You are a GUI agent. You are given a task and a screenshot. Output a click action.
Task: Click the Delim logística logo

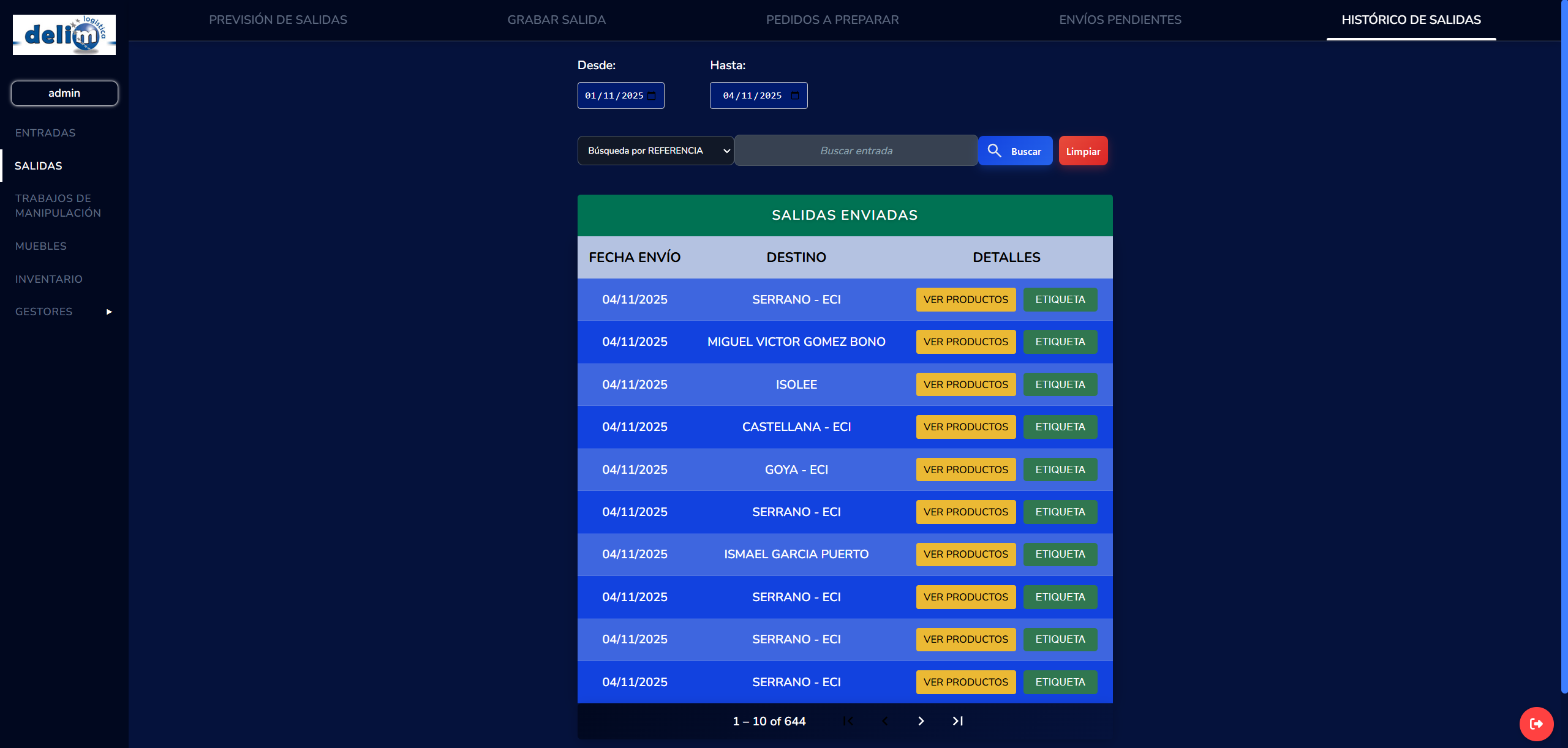coord(64,35)
